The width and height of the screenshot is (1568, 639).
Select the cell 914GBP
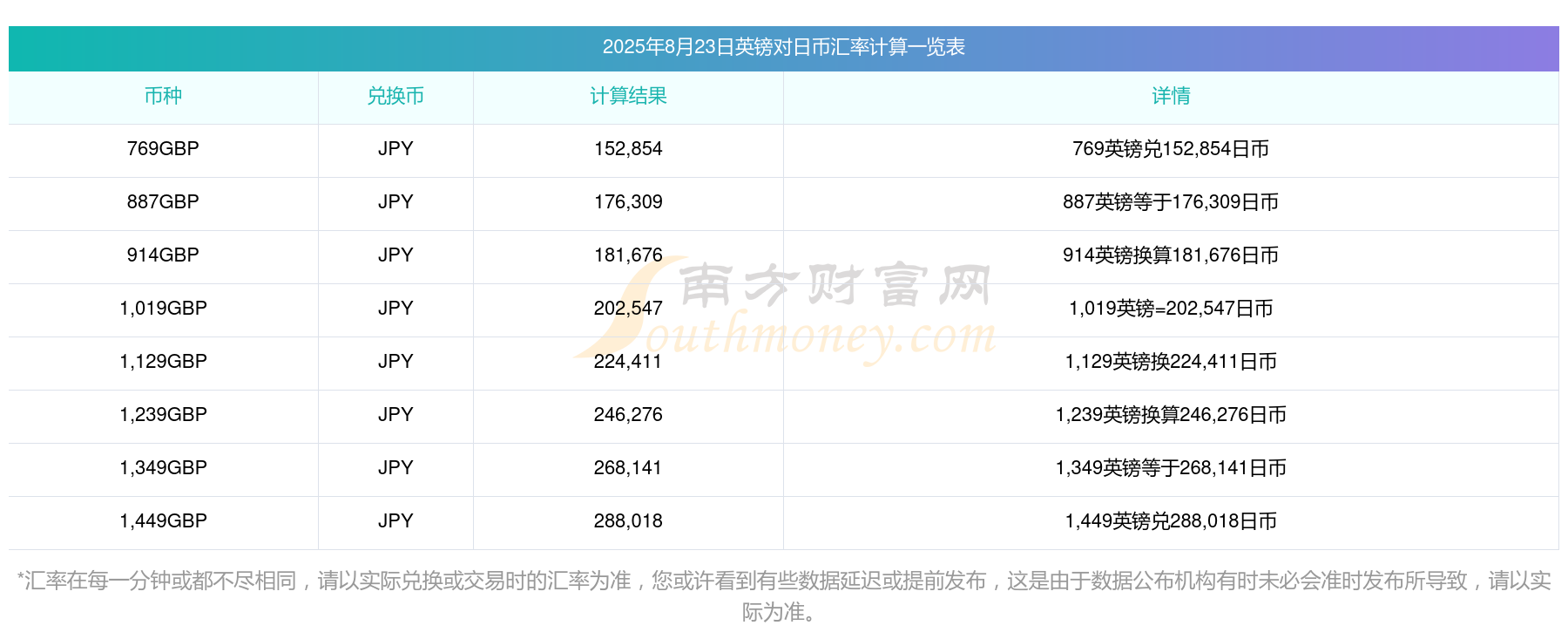[163, 255]
